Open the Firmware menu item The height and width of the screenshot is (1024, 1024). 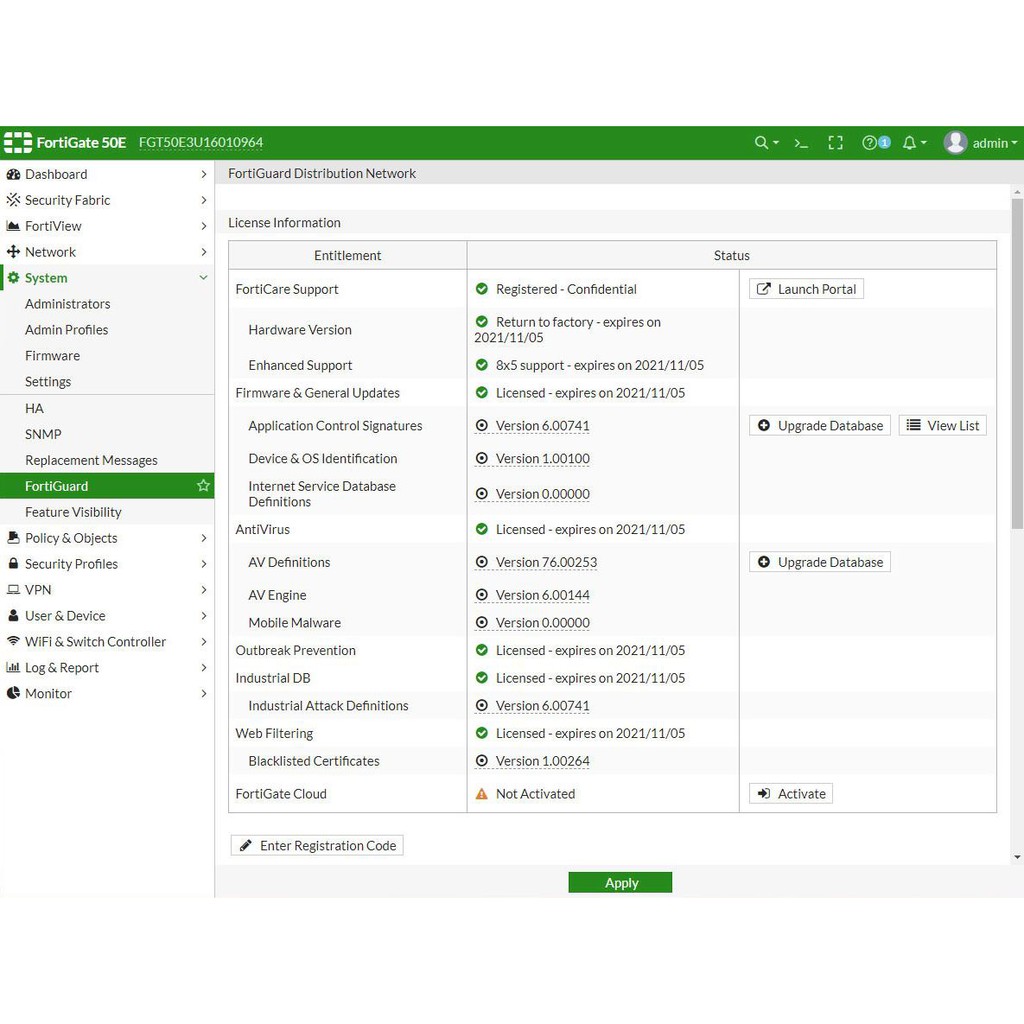click(53, 356)
